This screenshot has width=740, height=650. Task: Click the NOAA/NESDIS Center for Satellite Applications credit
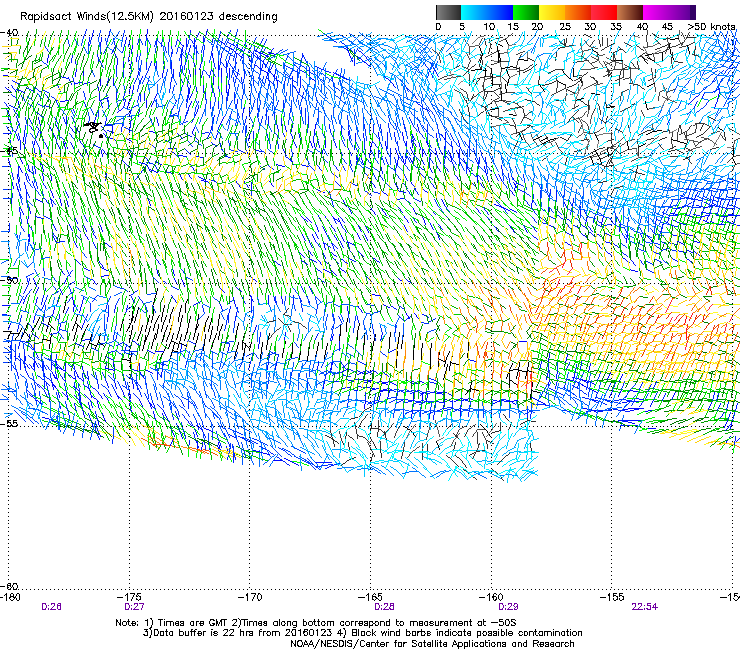click(432, 644)
